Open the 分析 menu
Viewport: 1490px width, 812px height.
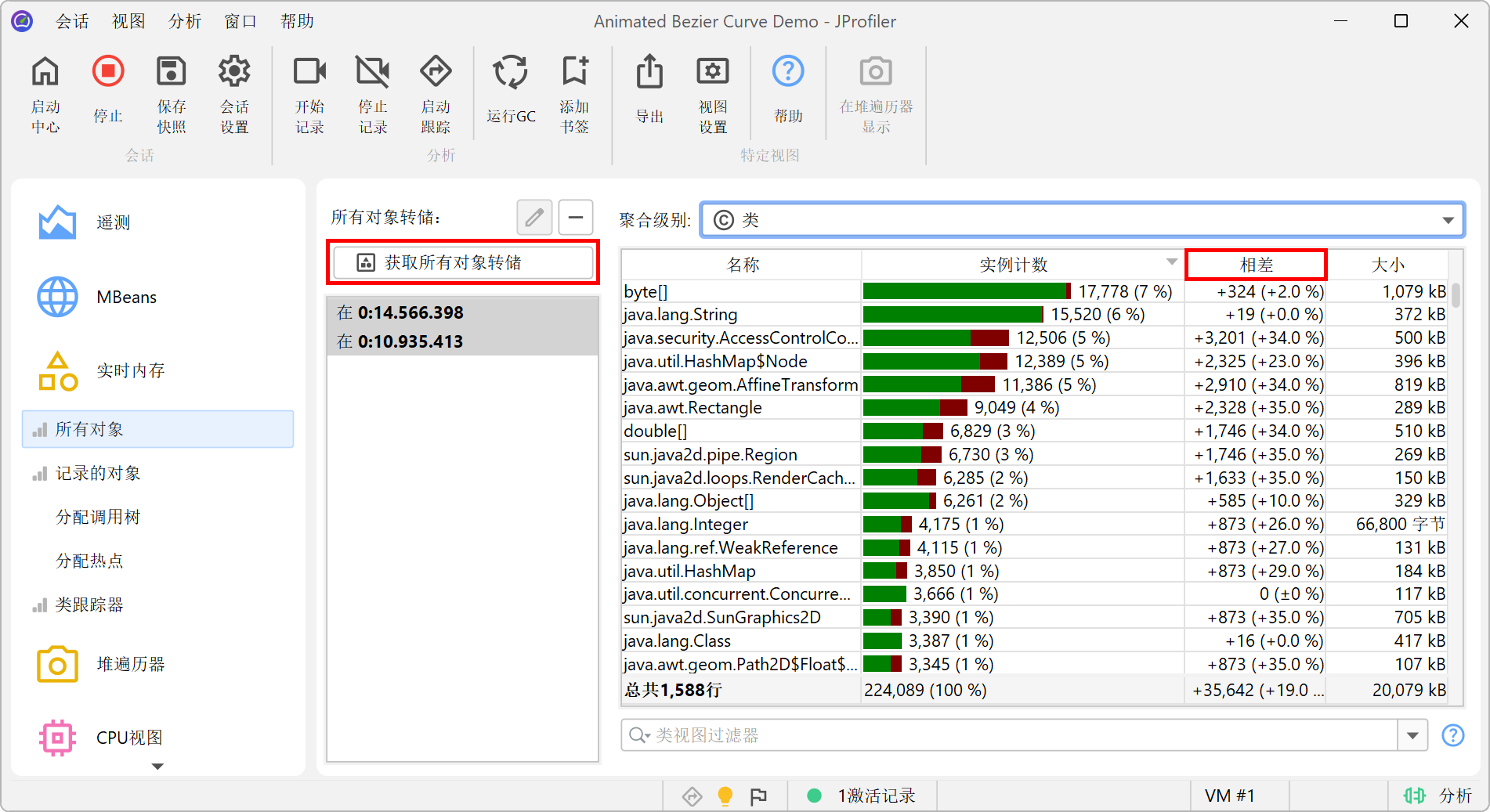tap(185, 21)
